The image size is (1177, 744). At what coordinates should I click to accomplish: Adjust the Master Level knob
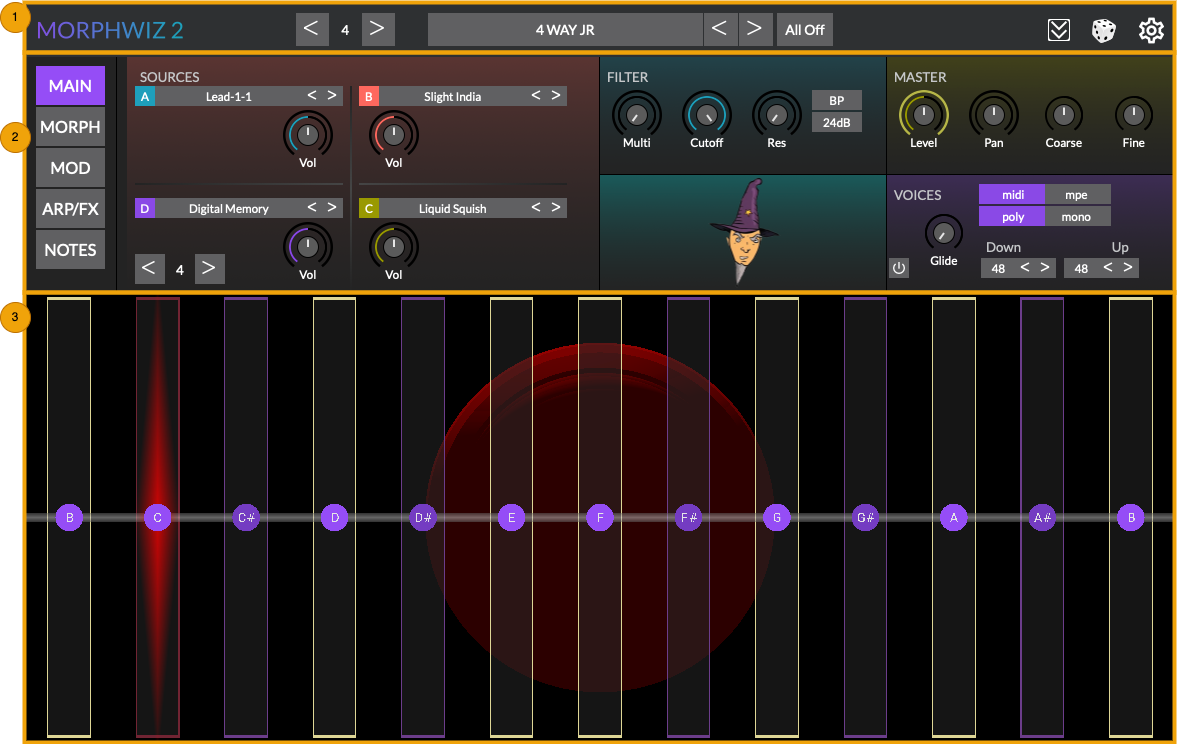coord(923,114)
